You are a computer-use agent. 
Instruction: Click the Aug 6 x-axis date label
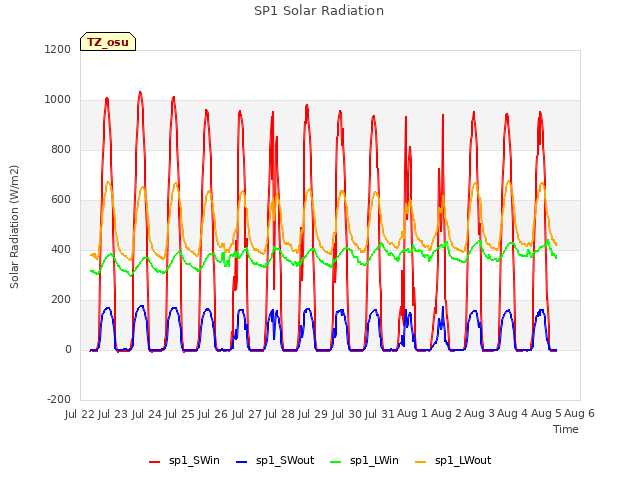pos(579,414)
